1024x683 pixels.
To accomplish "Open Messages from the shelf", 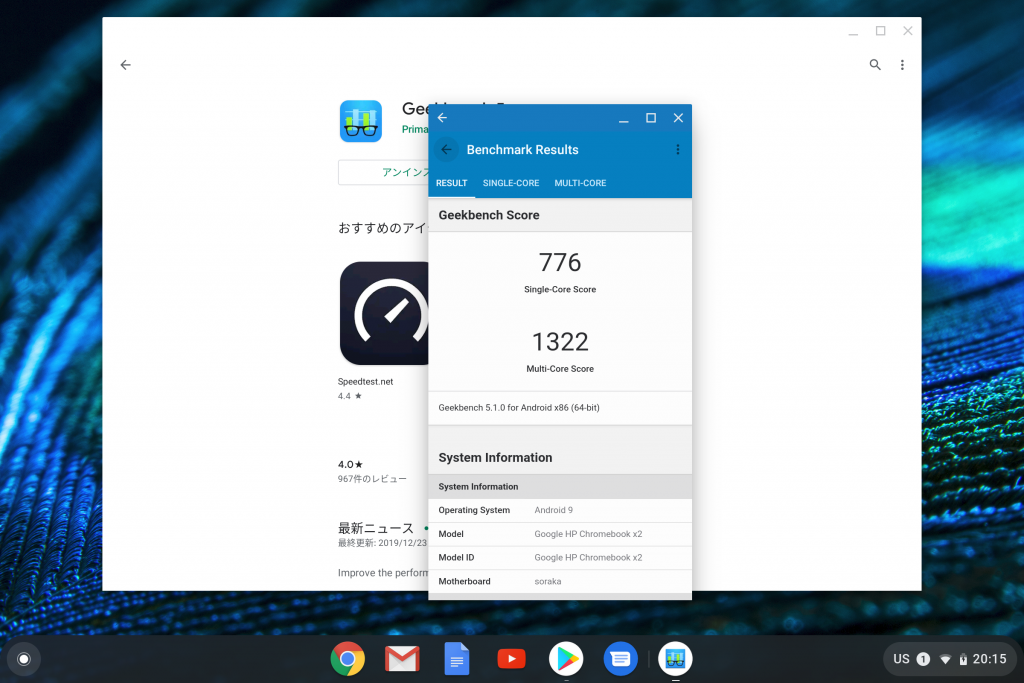I will pyautogui.click(x=620, y=659).
